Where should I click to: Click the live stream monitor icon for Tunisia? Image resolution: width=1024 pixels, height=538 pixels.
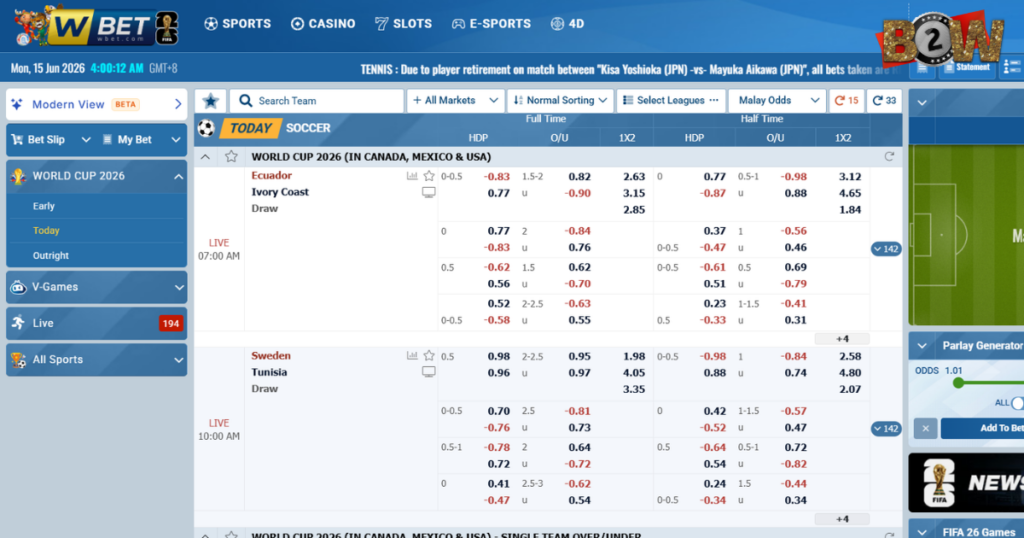point(428,372)
